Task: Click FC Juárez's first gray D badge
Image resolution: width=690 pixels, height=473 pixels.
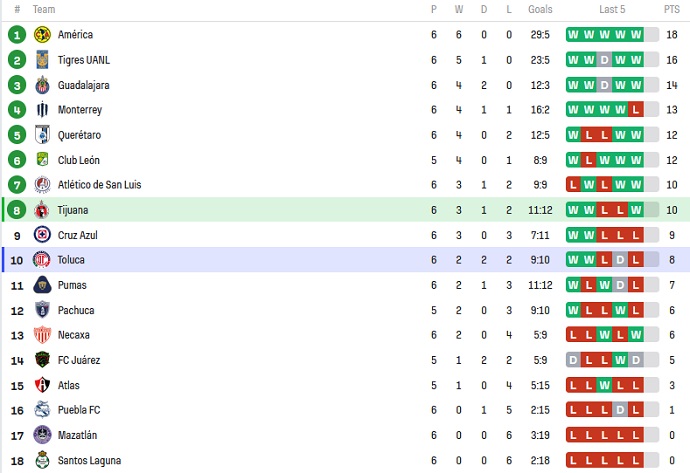Action: (x=573, y=360)
